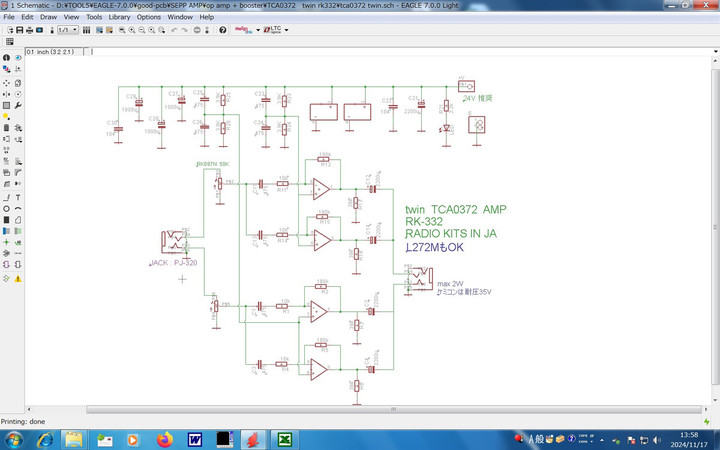Click the Change wrench tool
The width and height of the screenshot is (720, 450).
click(18, 105)
